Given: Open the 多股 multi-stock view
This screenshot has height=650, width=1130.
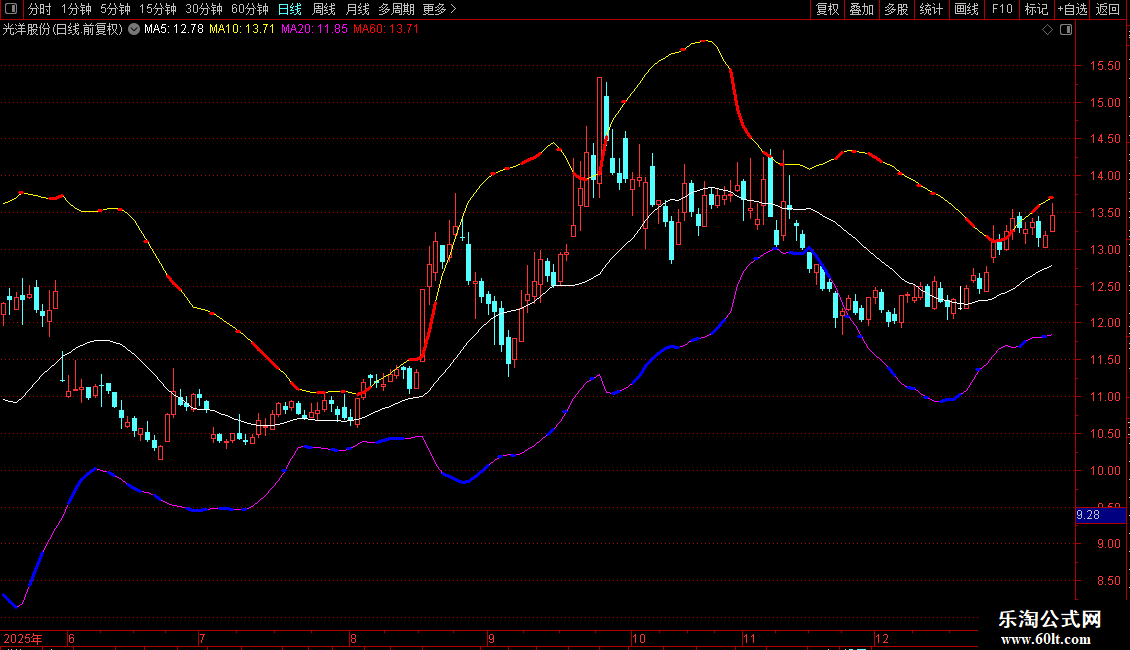Looking at the screenshot, I should (x=896, y=9).
